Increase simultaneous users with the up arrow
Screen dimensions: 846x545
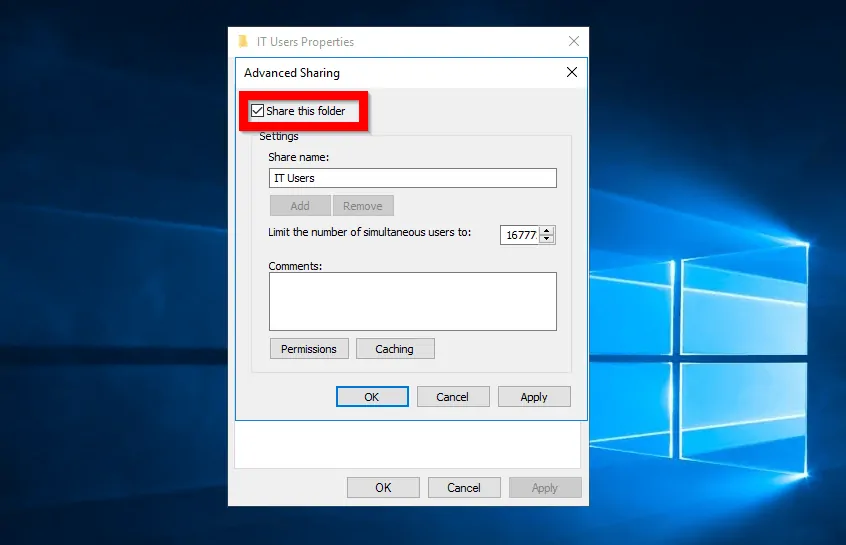pyautogui.click(x=547, y=230)
